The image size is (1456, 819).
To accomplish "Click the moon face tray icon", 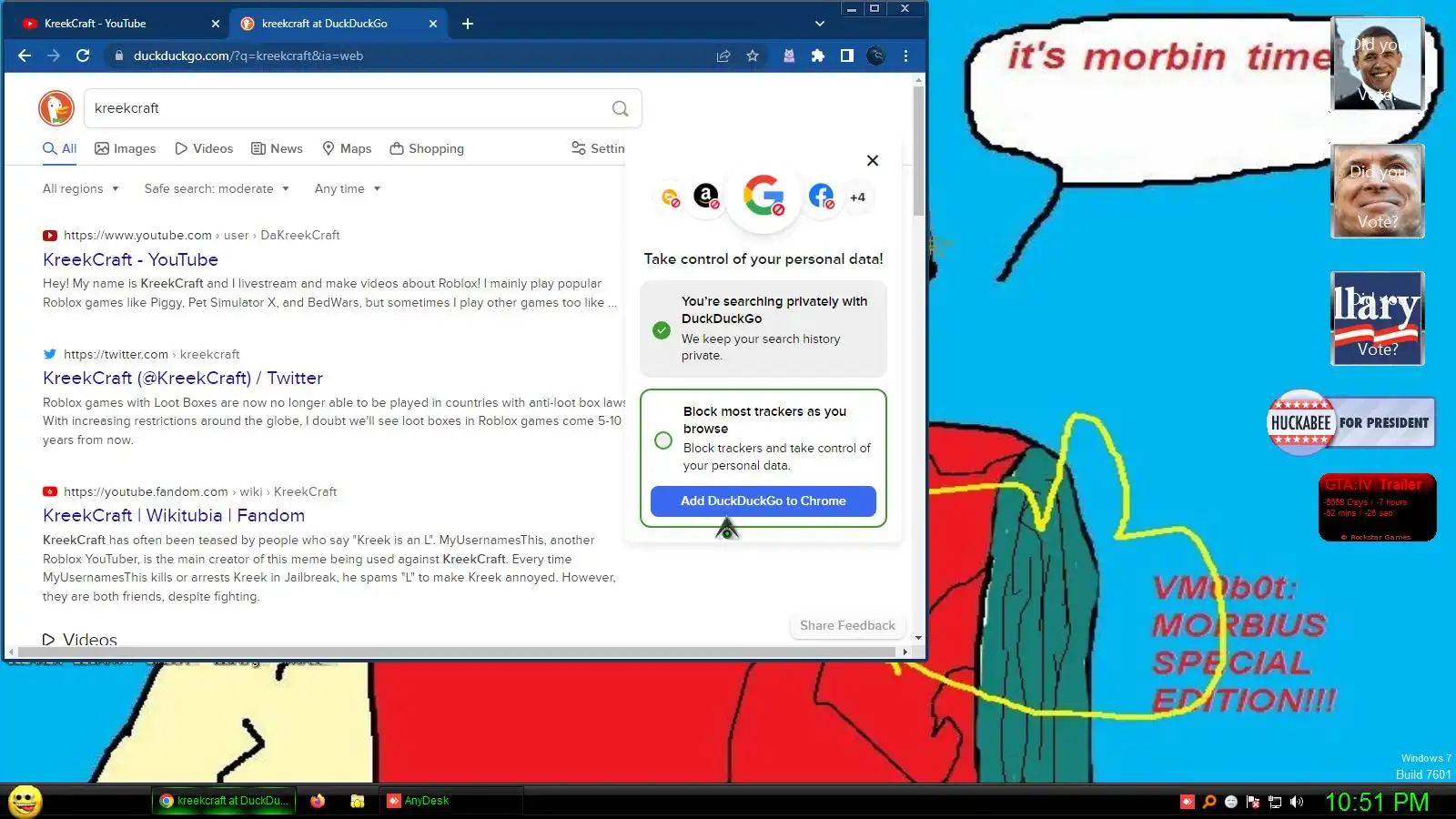I will (1231, 802).
